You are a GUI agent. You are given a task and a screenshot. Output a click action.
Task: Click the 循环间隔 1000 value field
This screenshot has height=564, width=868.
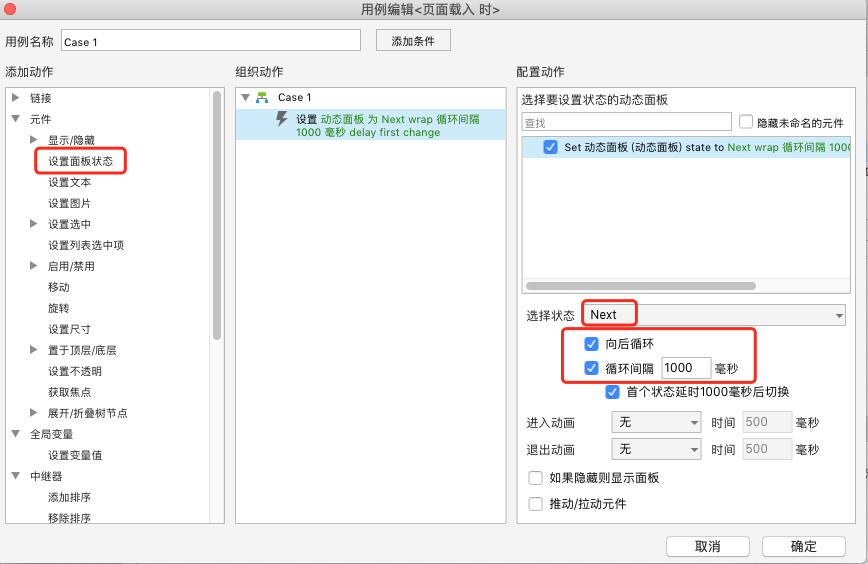(x=686, y=368)
